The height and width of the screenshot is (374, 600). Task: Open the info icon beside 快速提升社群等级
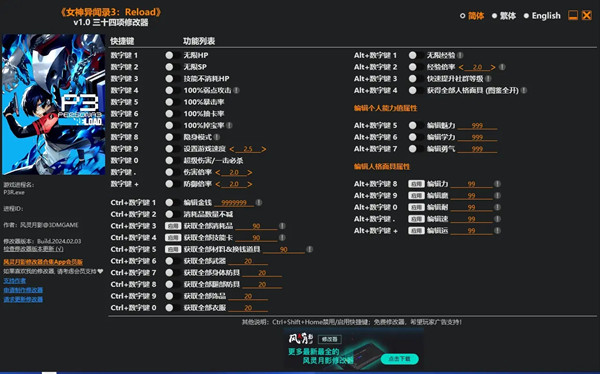(488, 78)
